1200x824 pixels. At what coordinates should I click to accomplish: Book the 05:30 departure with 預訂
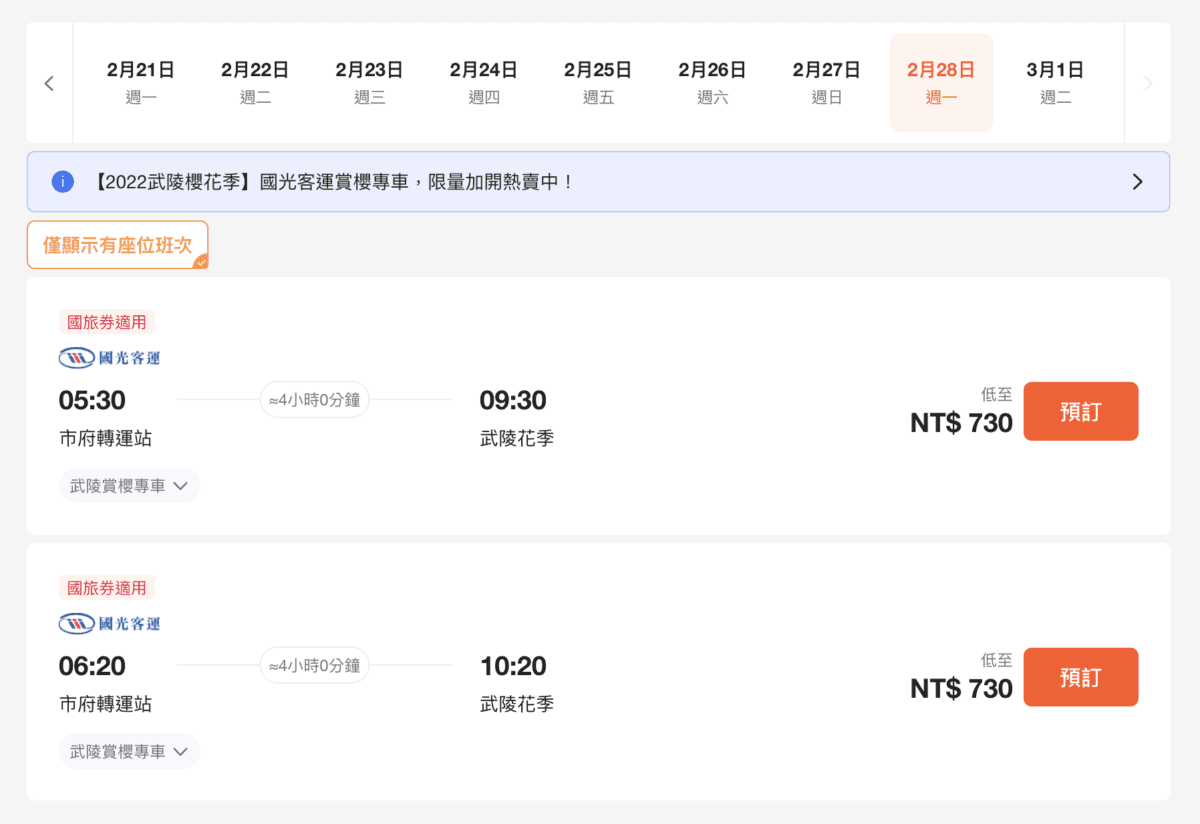tap(1080, 411)
